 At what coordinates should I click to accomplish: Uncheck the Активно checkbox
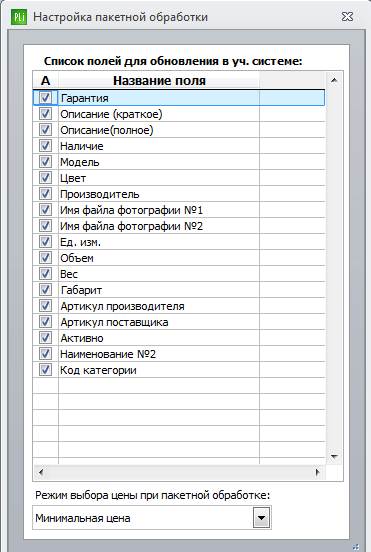[x=45, y=338]
